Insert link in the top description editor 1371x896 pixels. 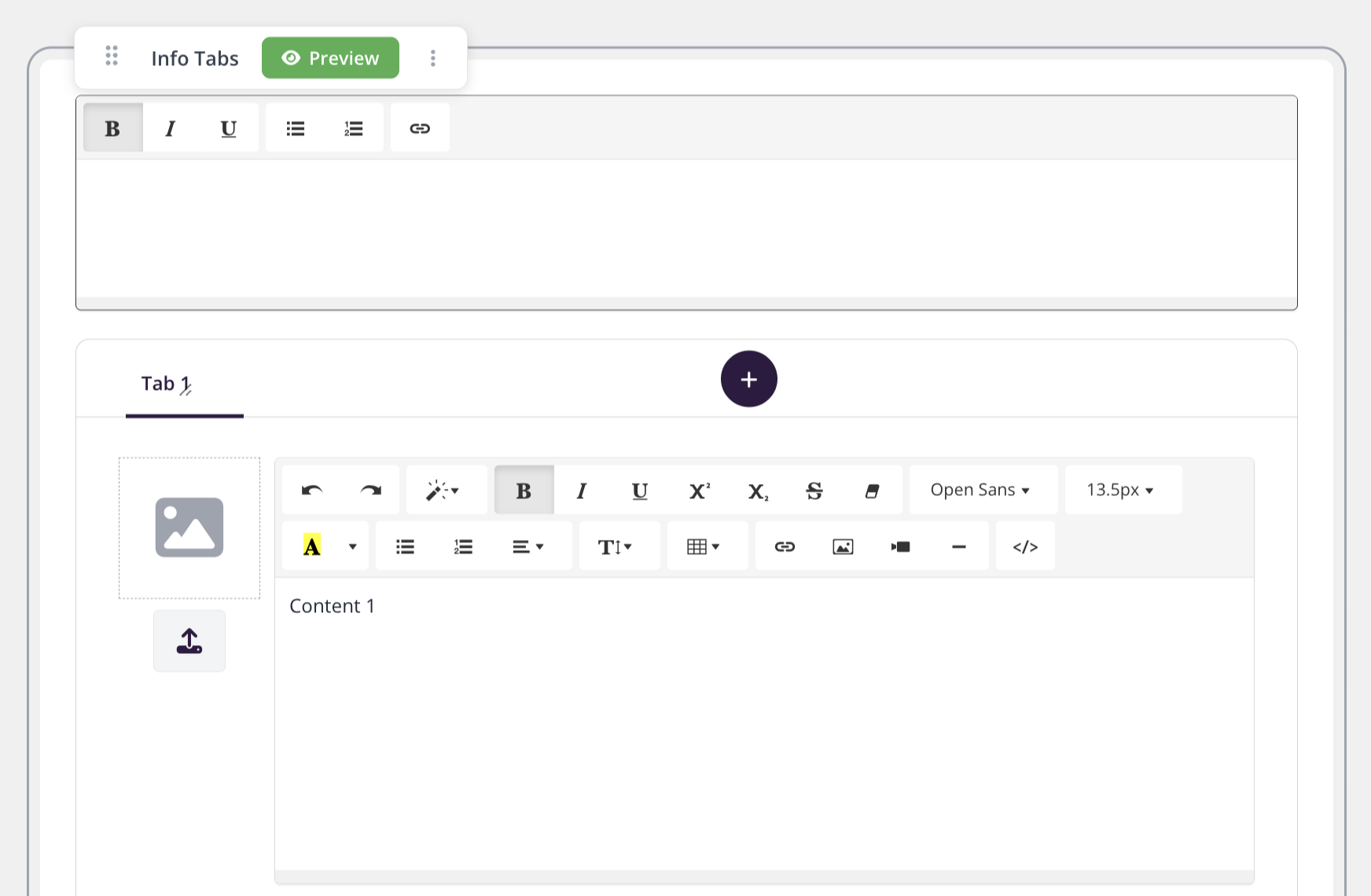click(420, 128)
